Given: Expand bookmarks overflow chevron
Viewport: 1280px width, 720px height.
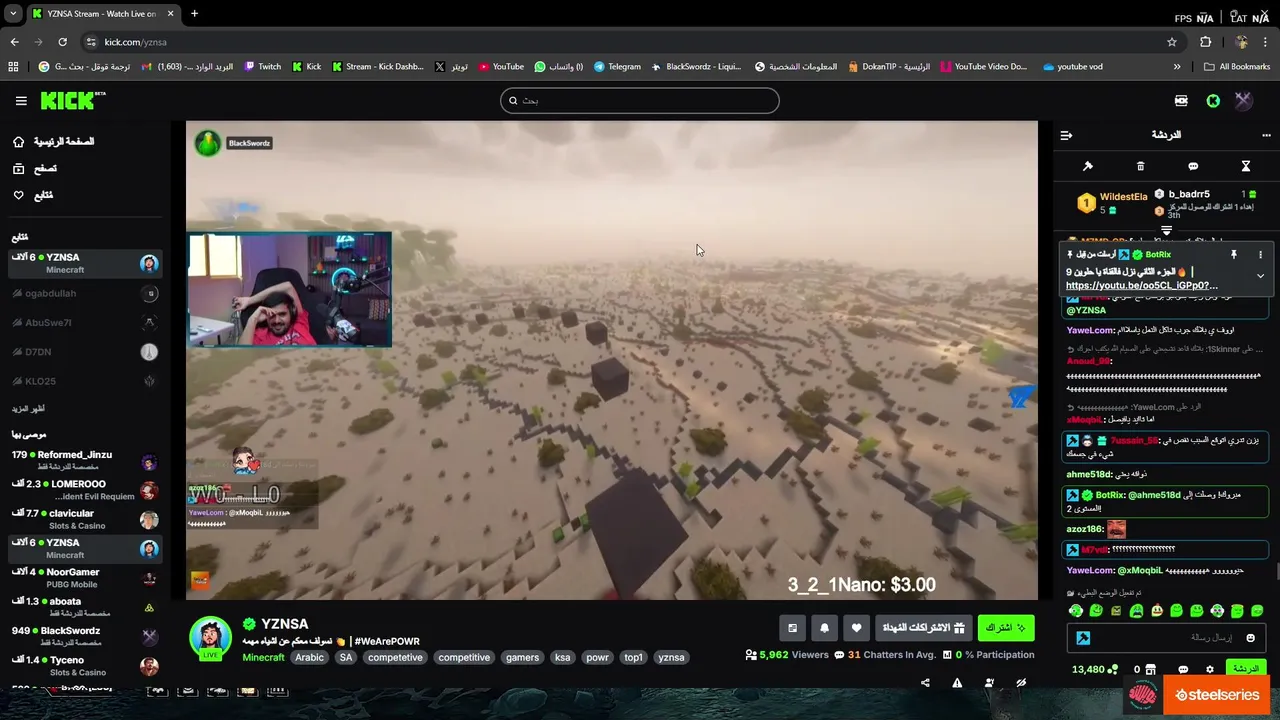Looking at the screenshot, I should [x=1177, y=67].
